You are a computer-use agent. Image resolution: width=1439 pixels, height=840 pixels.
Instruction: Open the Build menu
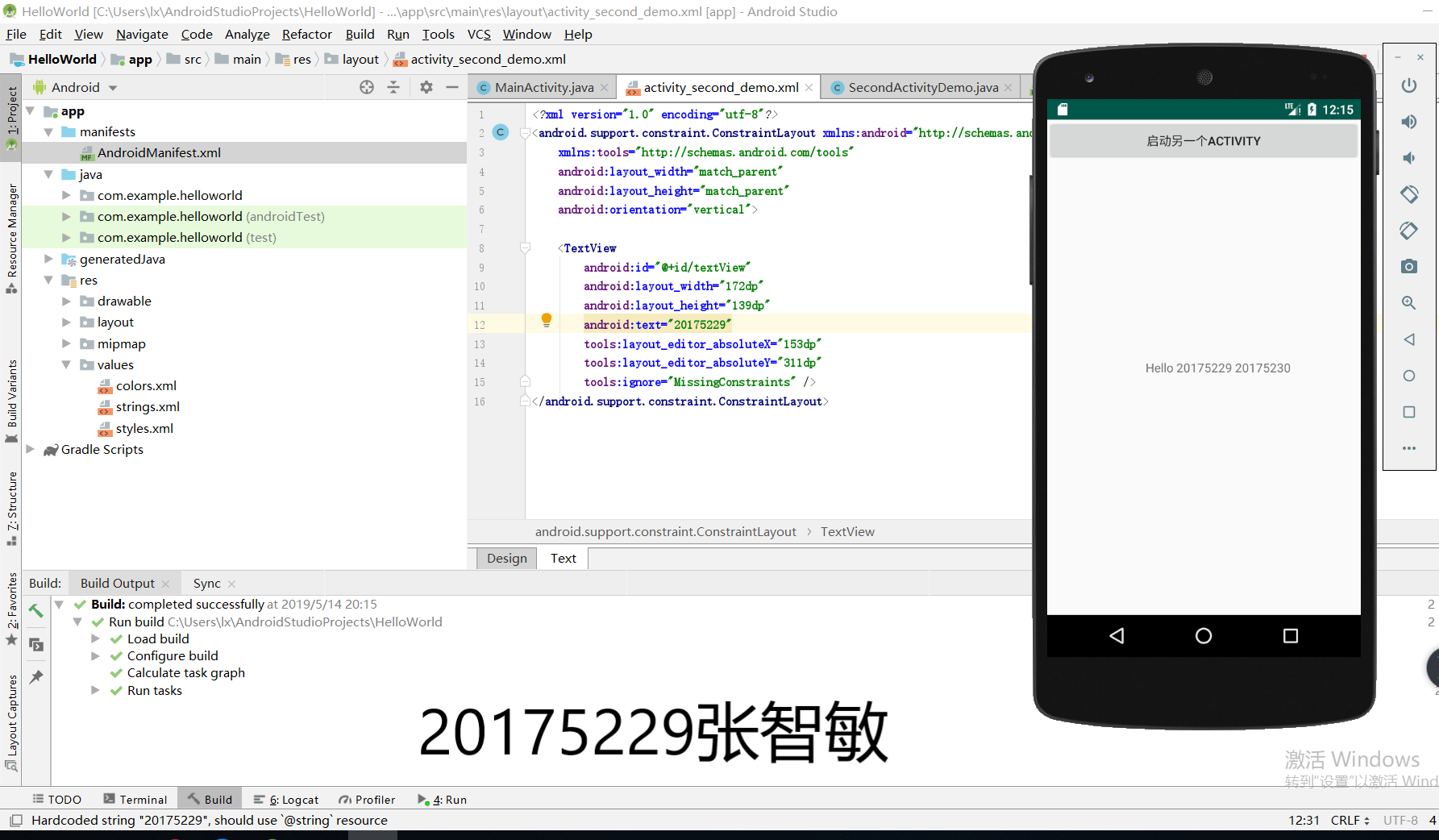click(x=360, y=34)
